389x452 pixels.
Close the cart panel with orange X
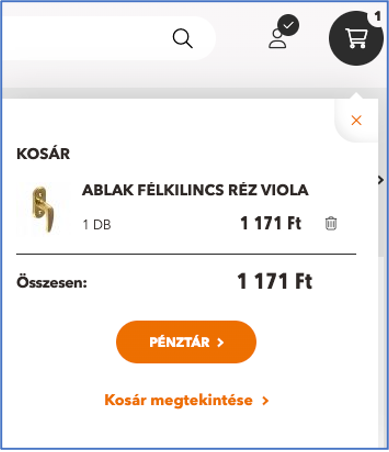click(356, 120)
